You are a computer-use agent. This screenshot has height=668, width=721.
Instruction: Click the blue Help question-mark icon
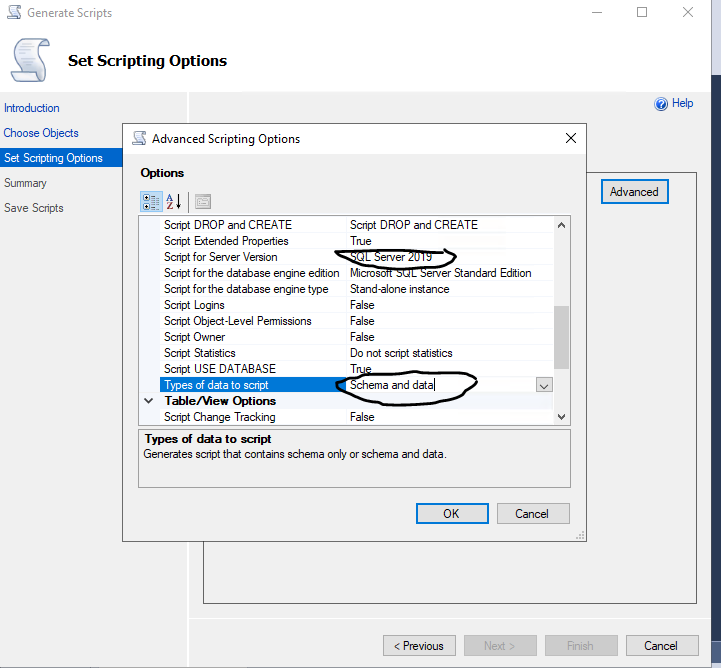(661, 103)
